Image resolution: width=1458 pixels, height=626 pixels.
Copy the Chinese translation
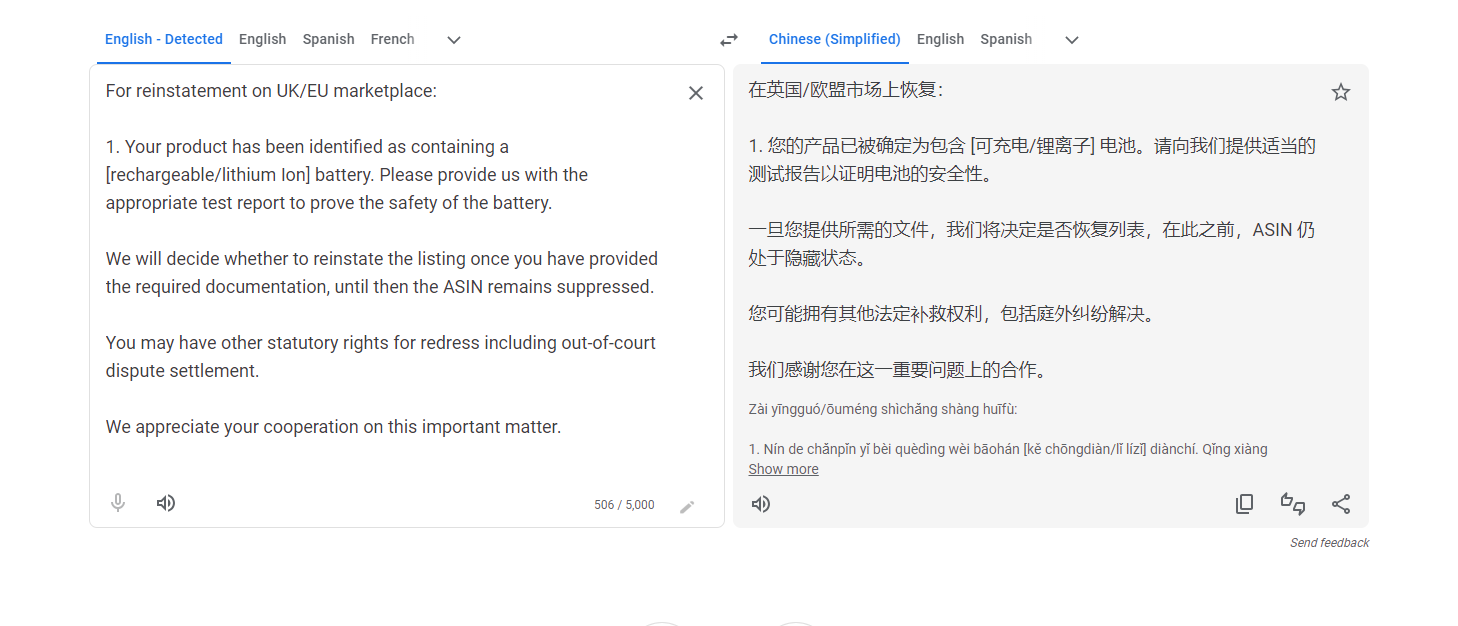click(1244, 504)
